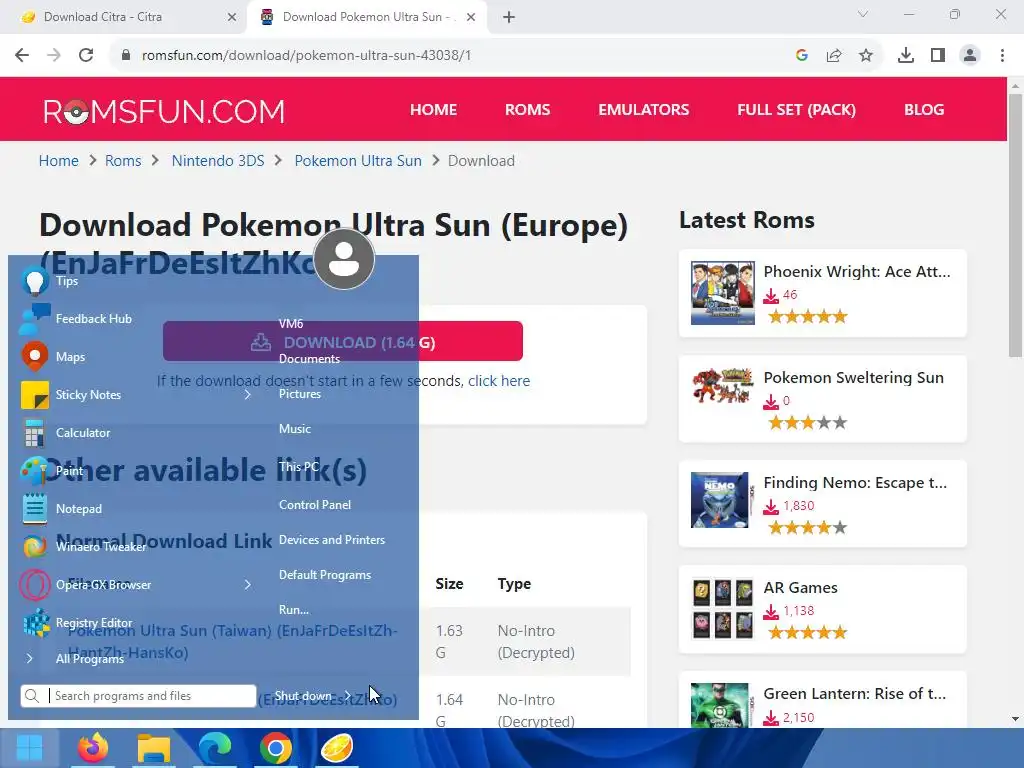Open Citra emulator from the taskbar
This screenshot has width=1024, height=768.
pyautogui.click(x=337, y=748)
